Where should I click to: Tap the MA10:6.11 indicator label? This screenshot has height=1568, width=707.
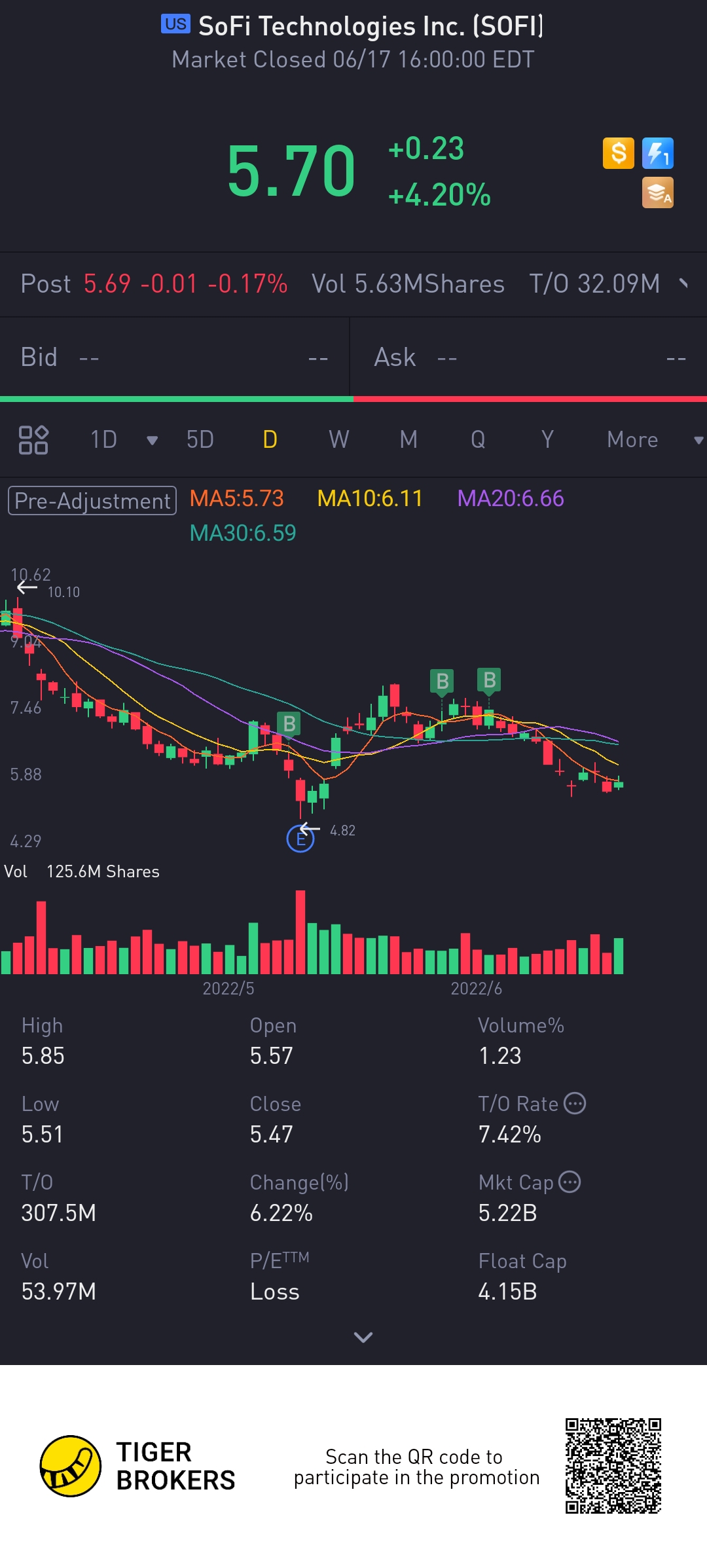(370, 498)
